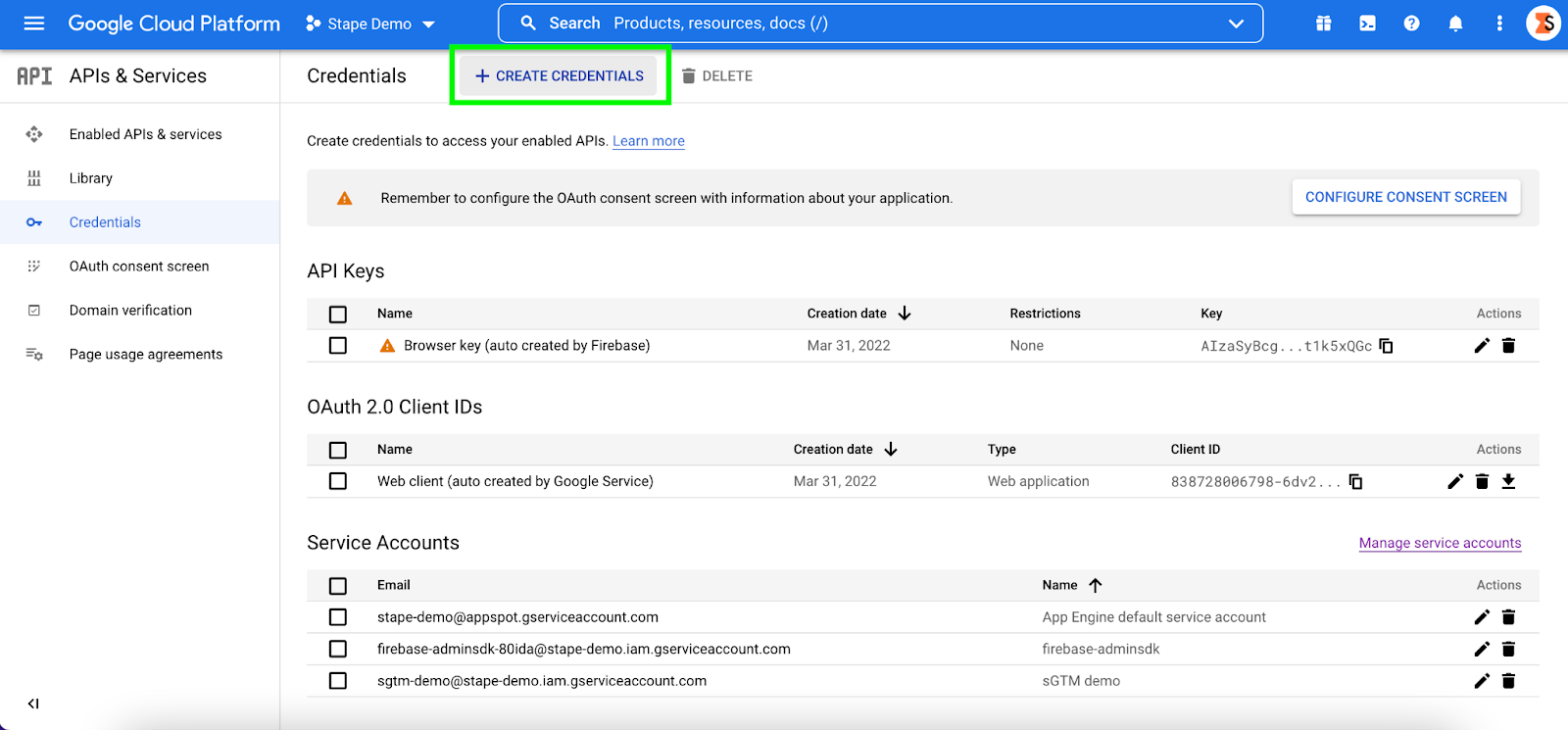Click CONFIGURE CONSENT SCREEN button

(1406, 197)
